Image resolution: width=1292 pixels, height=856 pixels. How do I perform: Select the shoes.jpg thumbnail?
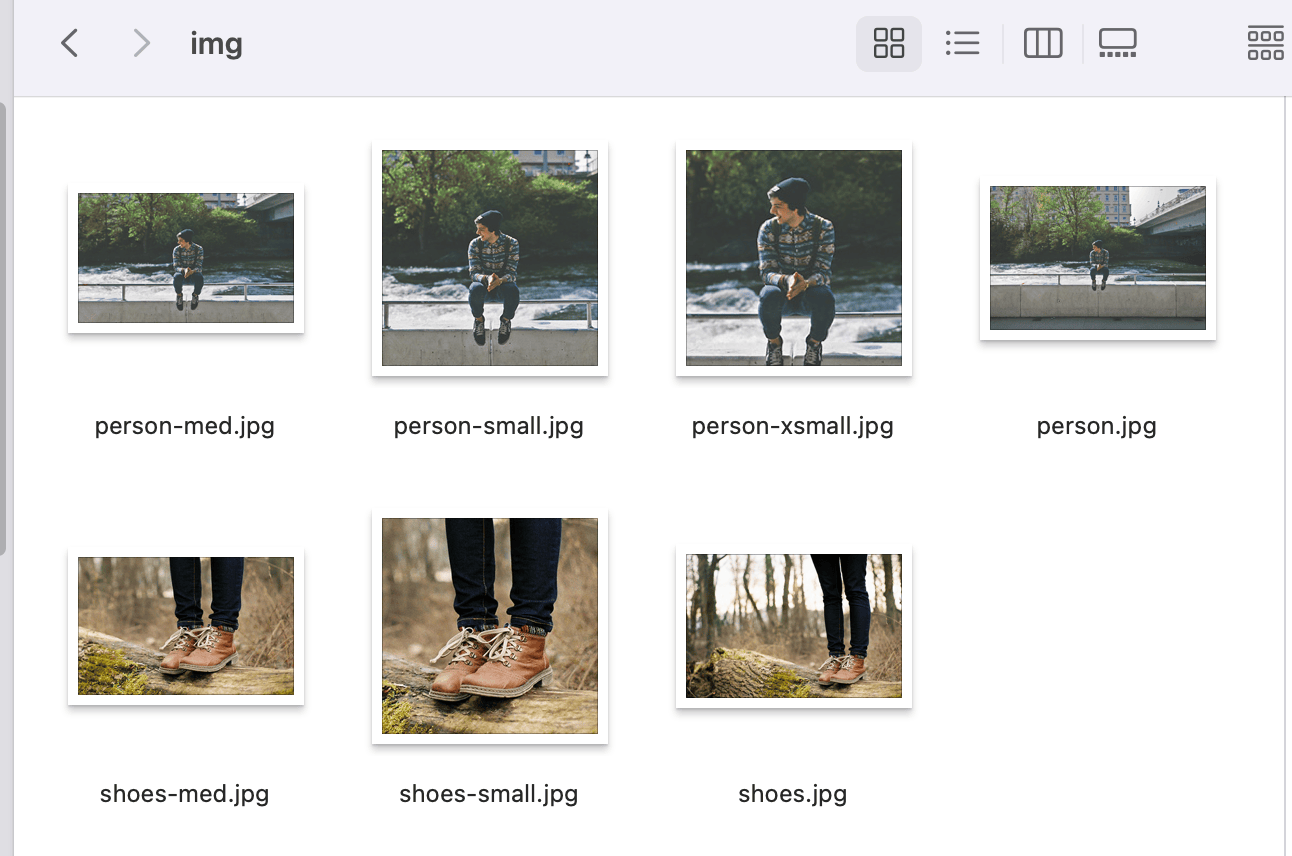coord(794,626)
